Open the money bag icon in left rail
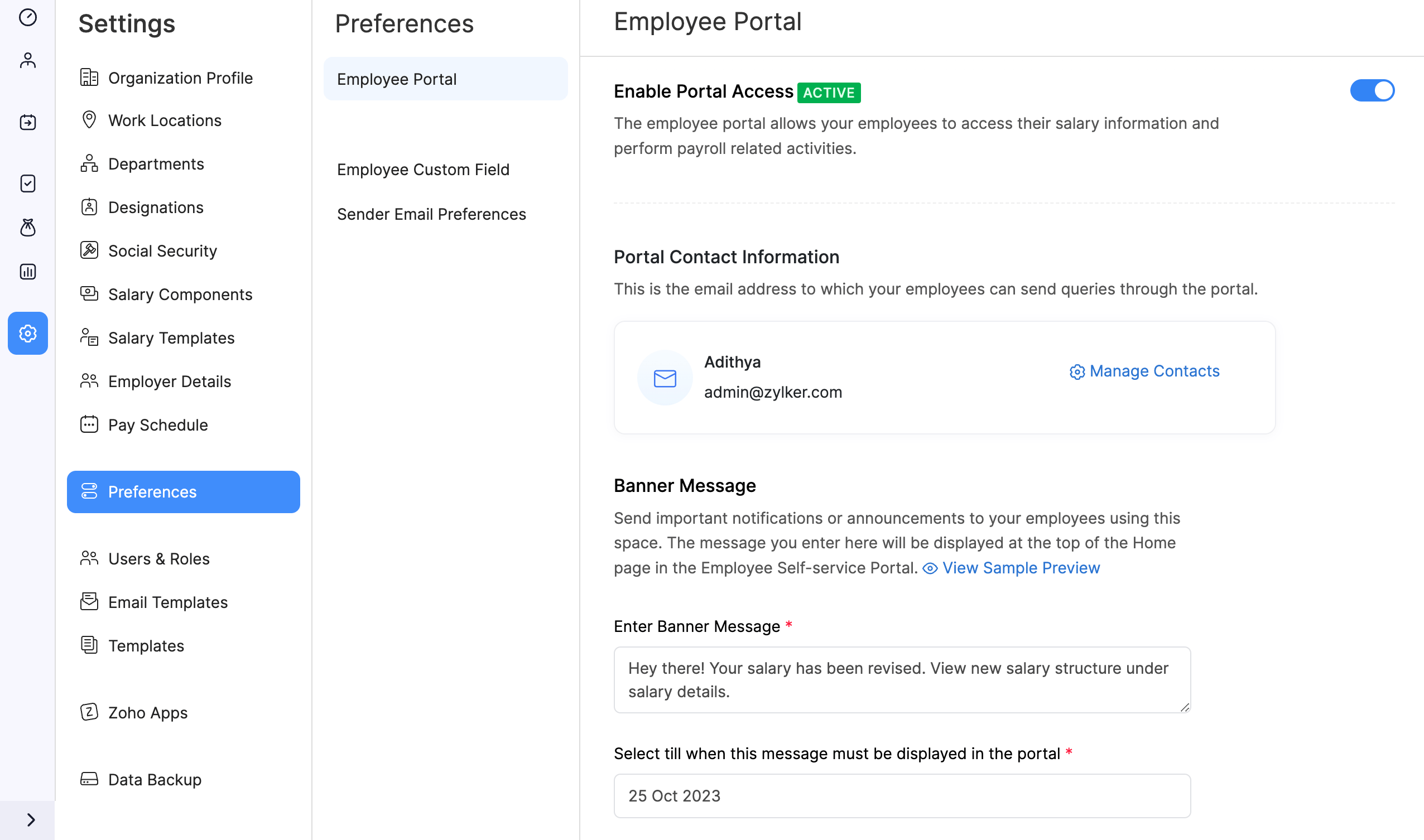1424x840 pixels. [x=28, y=228]
